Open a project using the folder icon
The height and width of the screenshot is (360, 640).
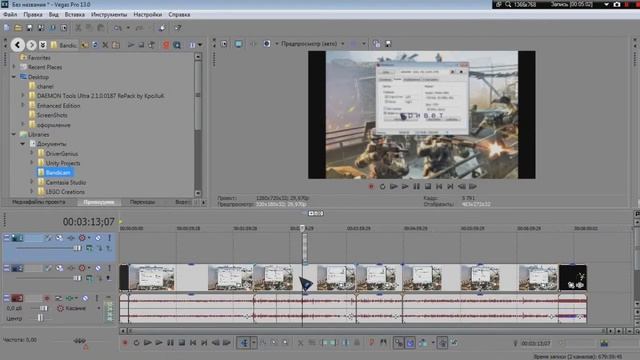(x=18, y=28)
